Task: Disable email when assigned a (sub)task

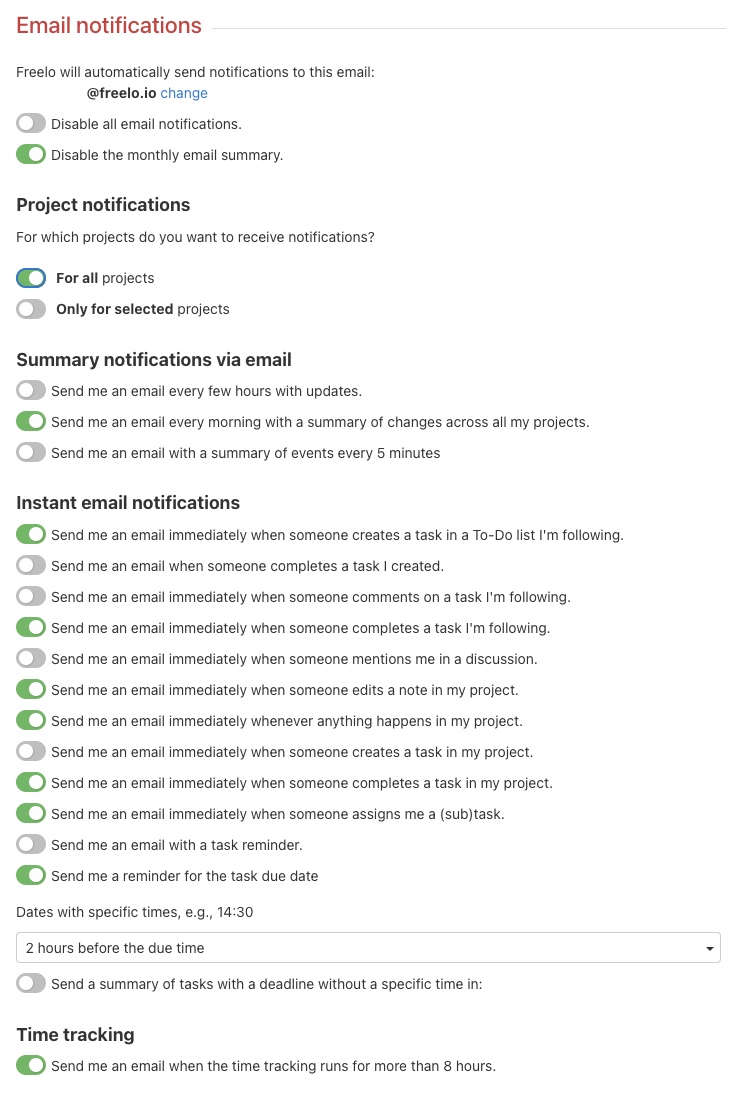Action: tap(31, 813)
